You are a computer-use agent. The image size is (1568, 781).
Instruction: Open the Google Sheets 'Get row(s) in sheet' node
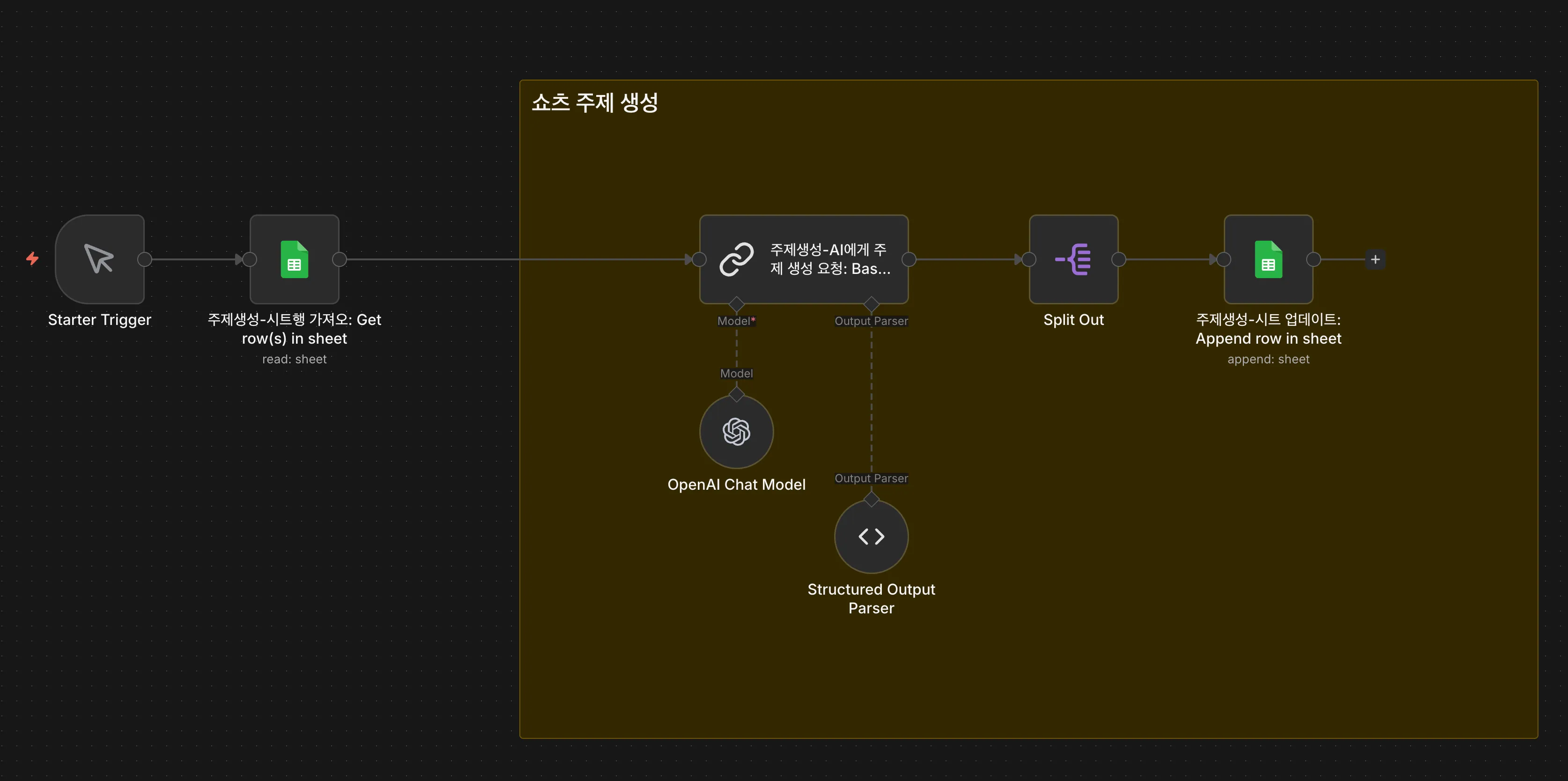[x=294, y=259]
